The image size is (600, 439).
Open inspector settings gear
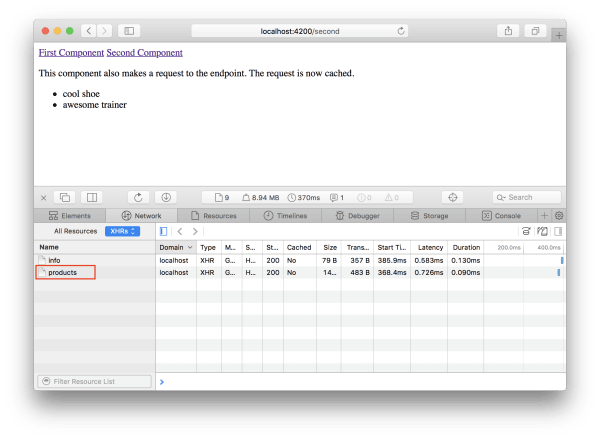pyautogui.click(x=559, y=216)
